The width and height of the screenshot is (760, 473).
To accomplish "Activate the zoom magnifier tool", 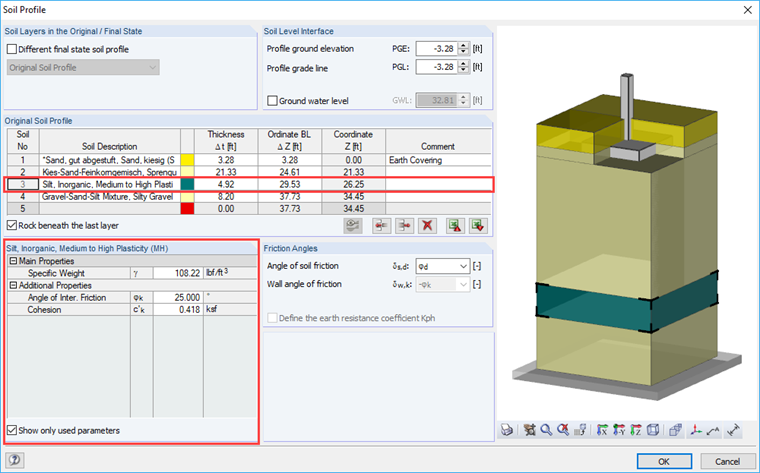I will (546, 430).
